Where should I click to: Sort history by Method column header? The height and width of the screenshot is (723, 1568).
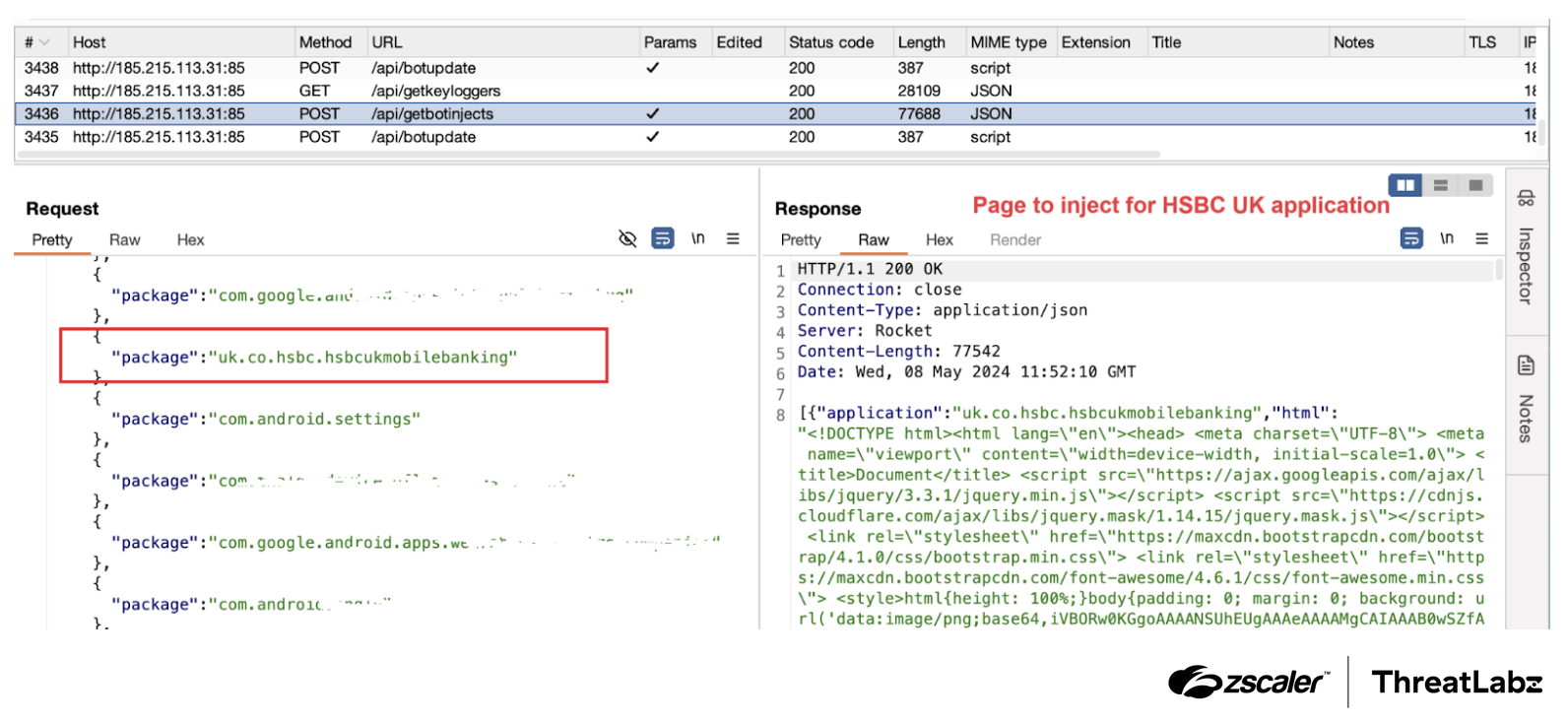pos(330,42)
